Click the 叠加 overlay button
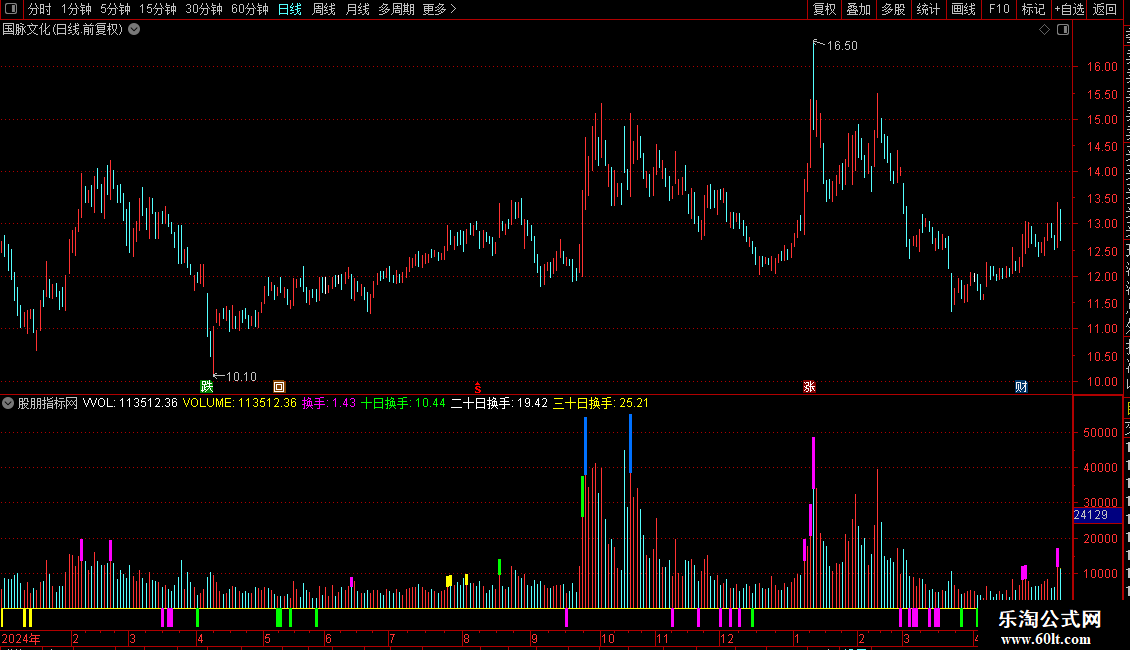This screenshot has width=1130, height=650. [x=858, y=9]
